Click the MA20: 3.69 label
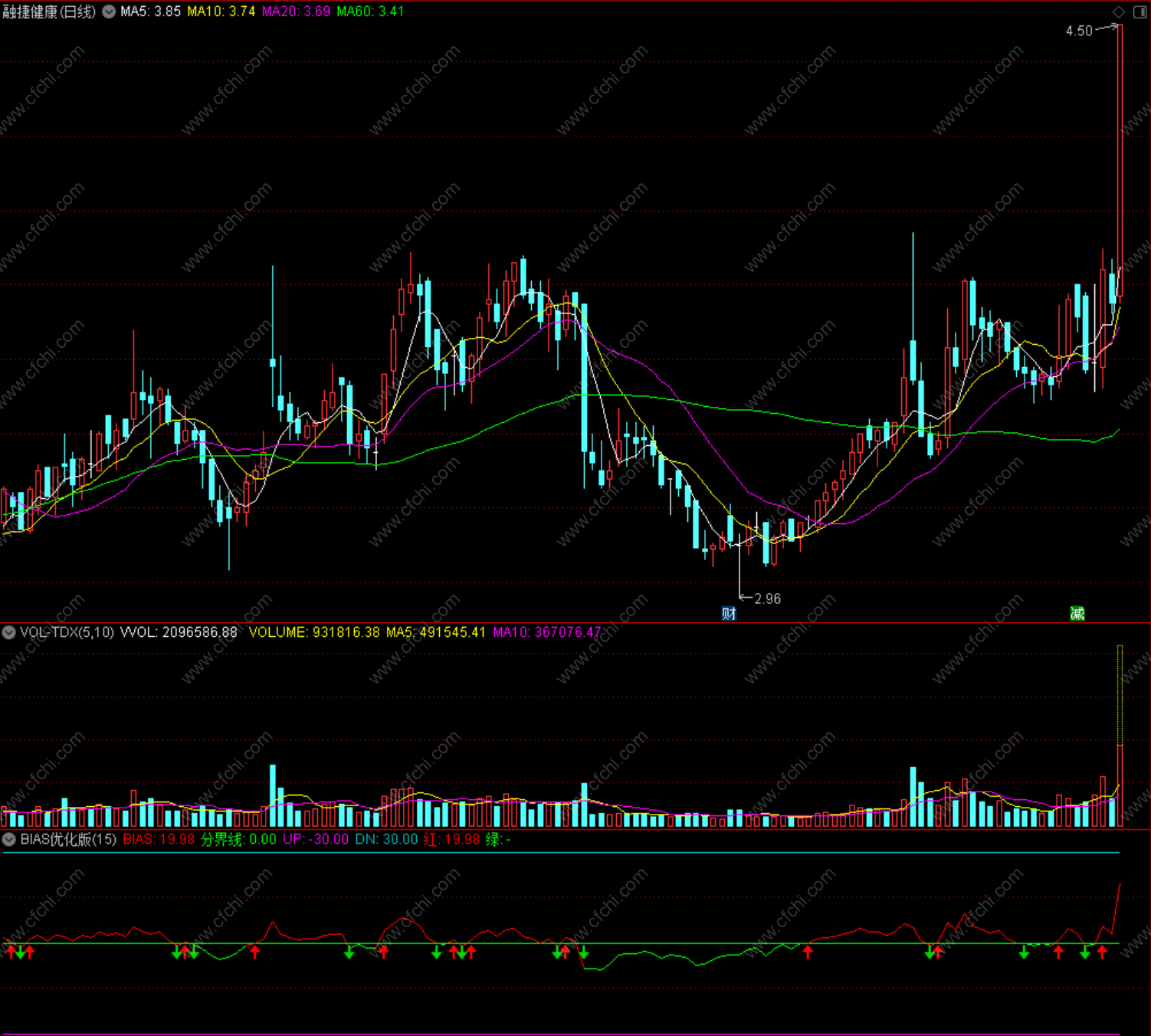1151x1036 pixels. (296, 11)
